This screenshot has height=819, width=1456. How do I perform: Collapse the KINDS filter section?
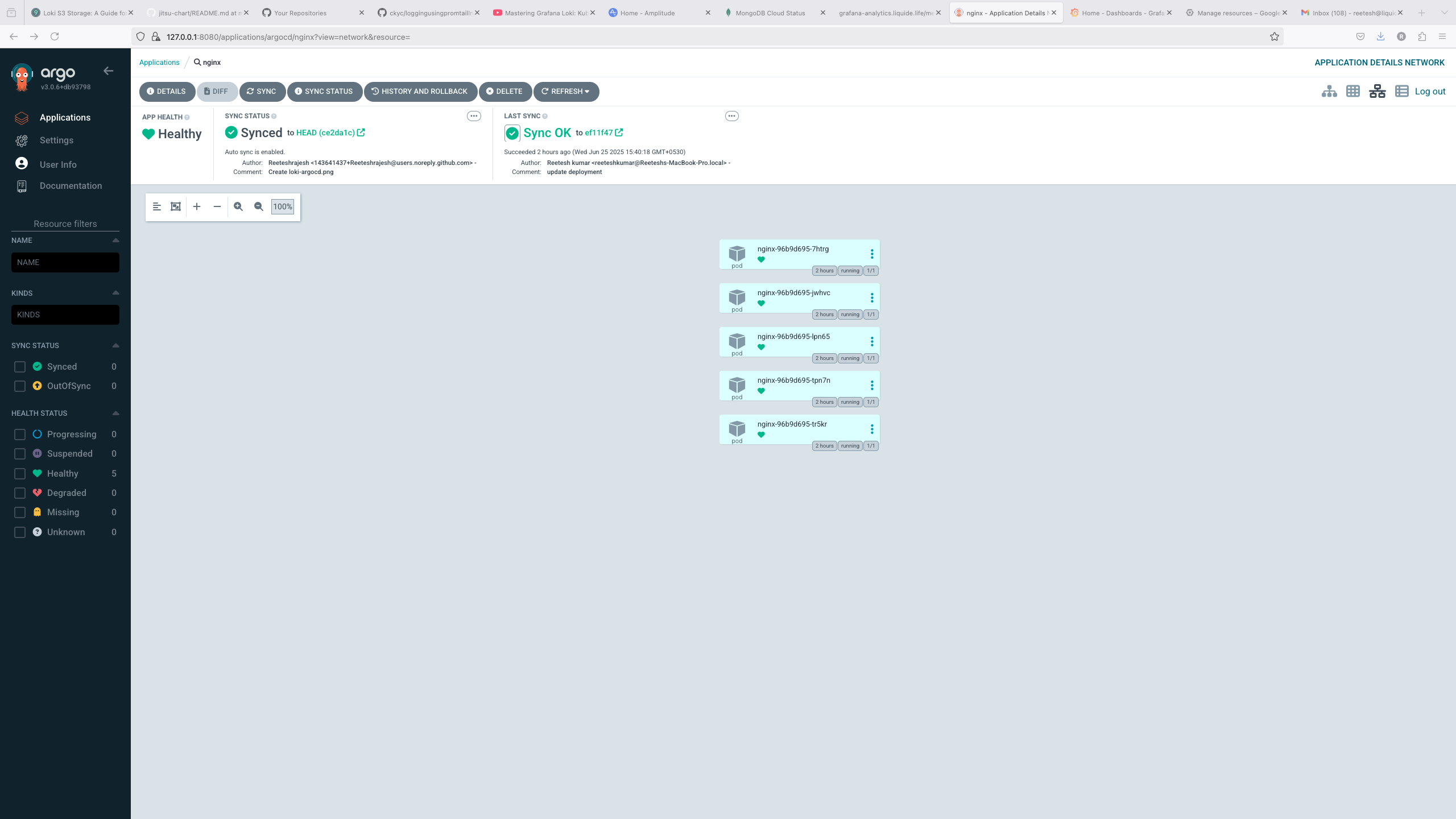click(116, 293)
